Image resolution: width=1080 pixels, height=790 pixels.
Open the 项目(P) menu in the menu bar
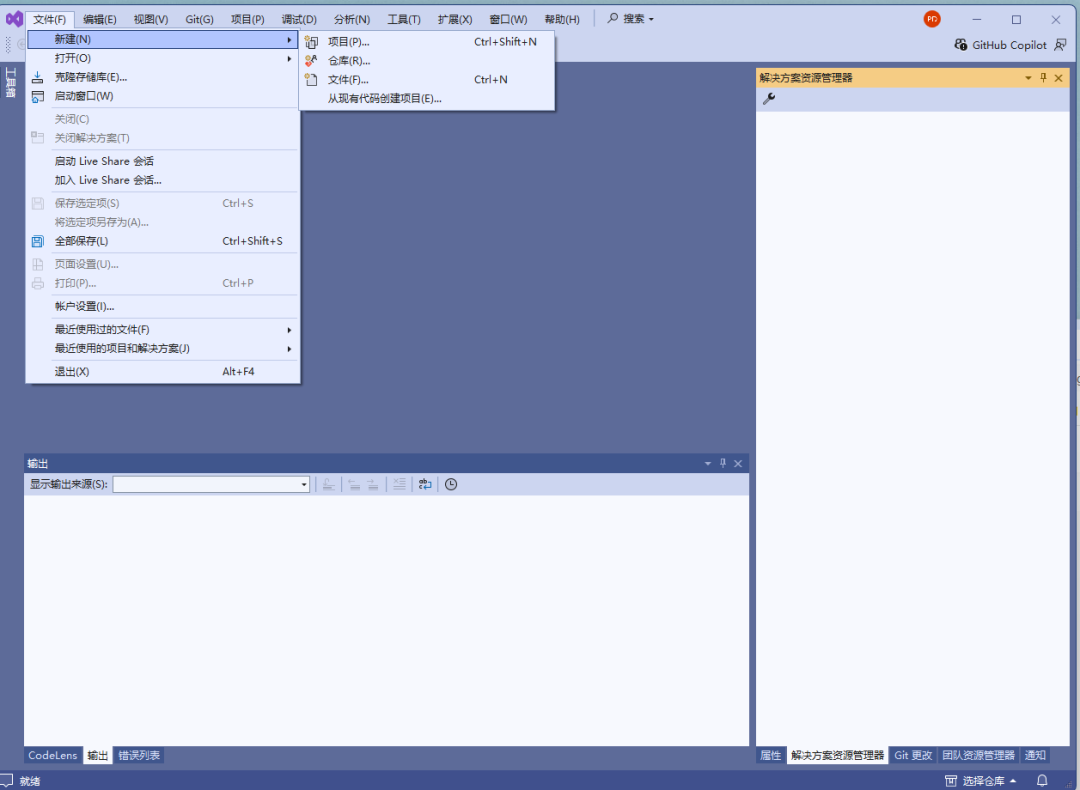(x=248, y=19)
